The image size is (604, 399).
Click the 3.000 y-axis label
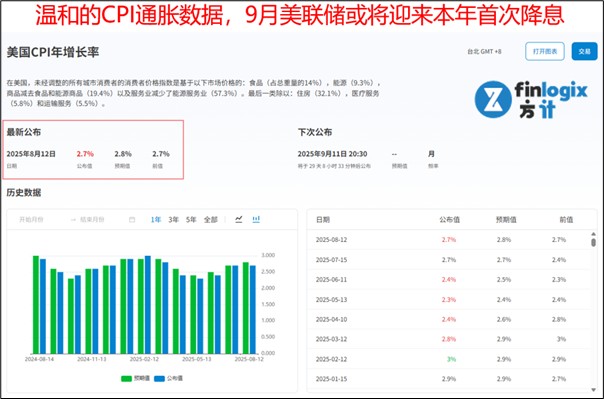268,255
